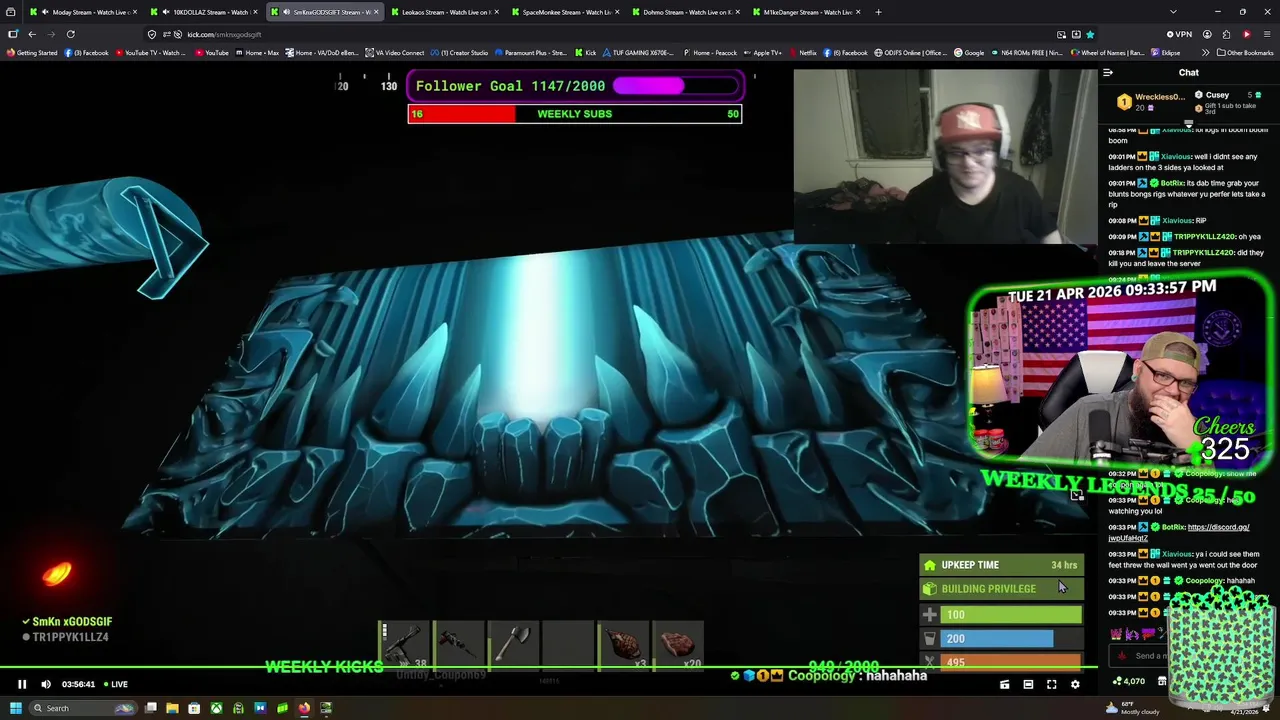
Task: Switch to Leokaos Stream tab
Action: (443, 12)
